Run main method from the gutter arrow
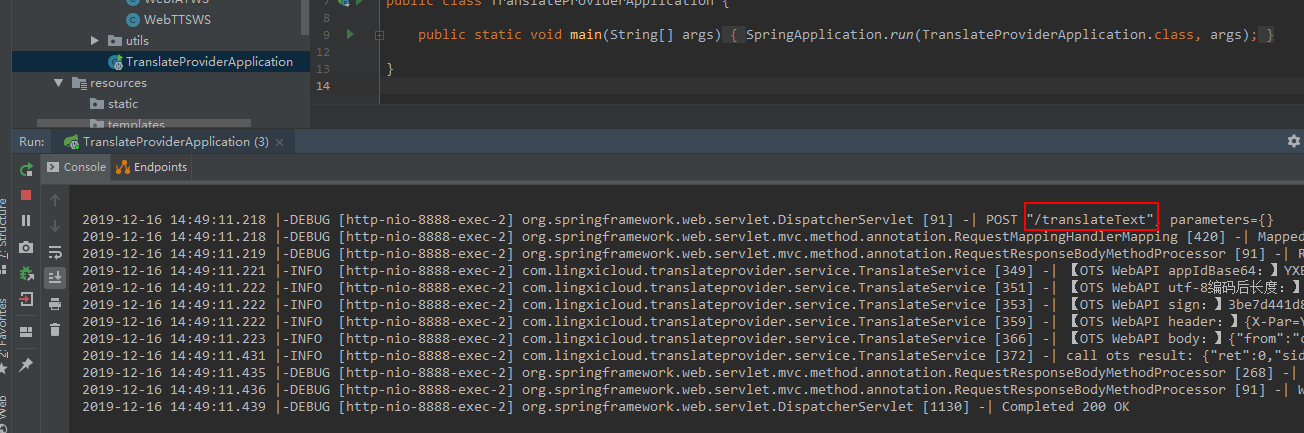The height and width of the screenshot is (433, 1304). 350,35
